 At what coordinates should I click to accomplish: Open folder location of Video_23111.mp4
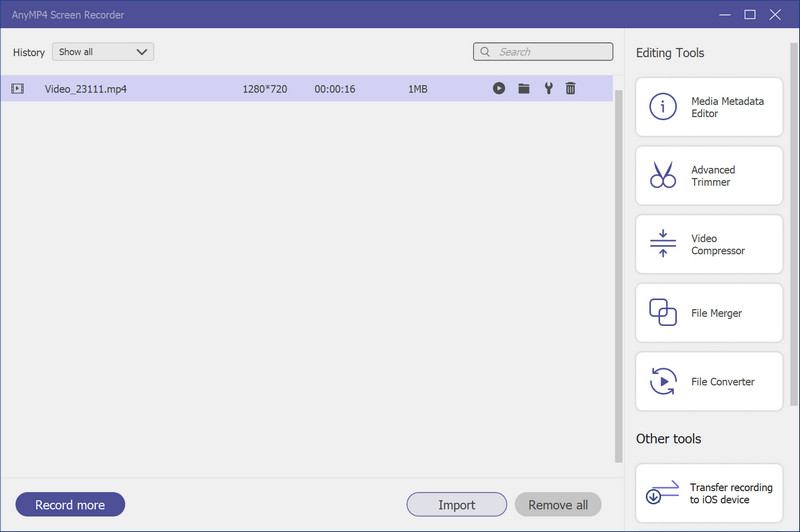[x=523, y=89]
